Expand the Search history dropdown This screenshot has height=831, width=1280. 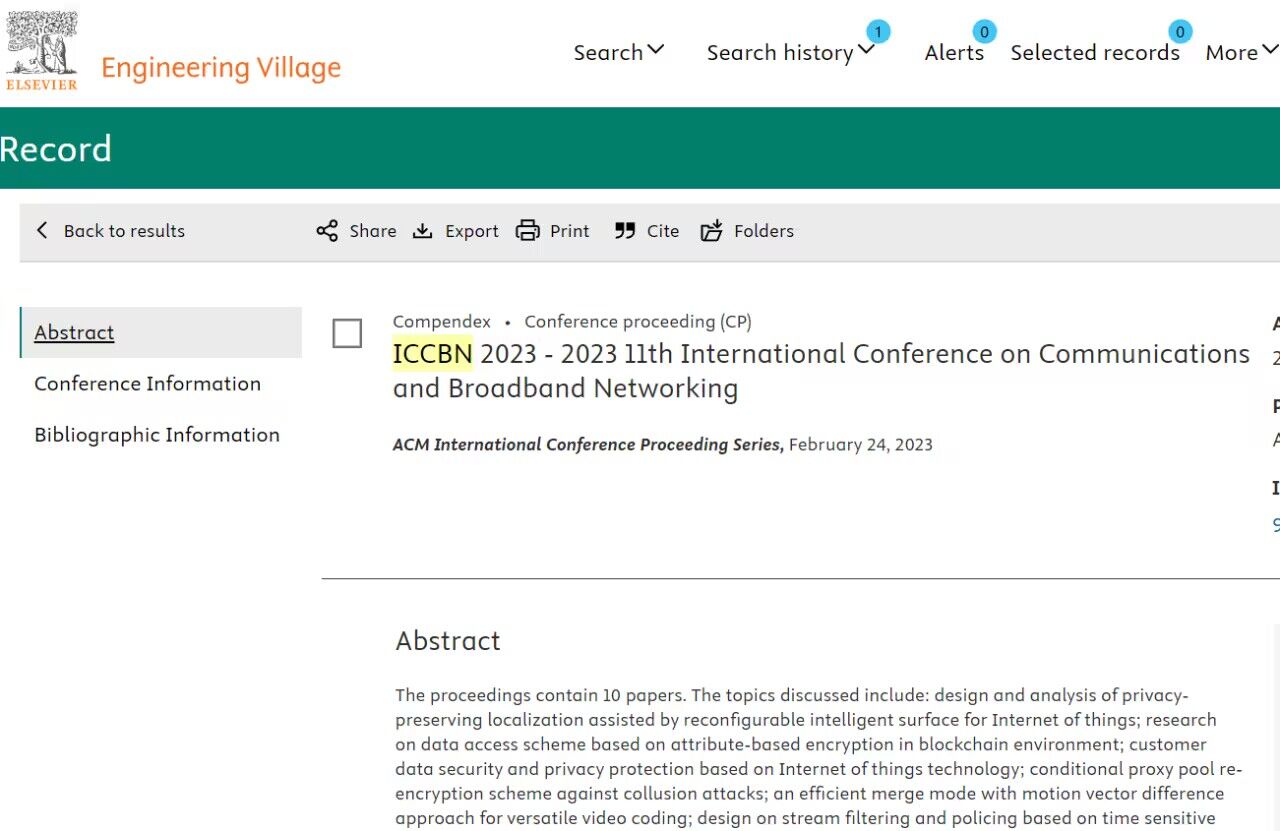click(x=790, y=52)
